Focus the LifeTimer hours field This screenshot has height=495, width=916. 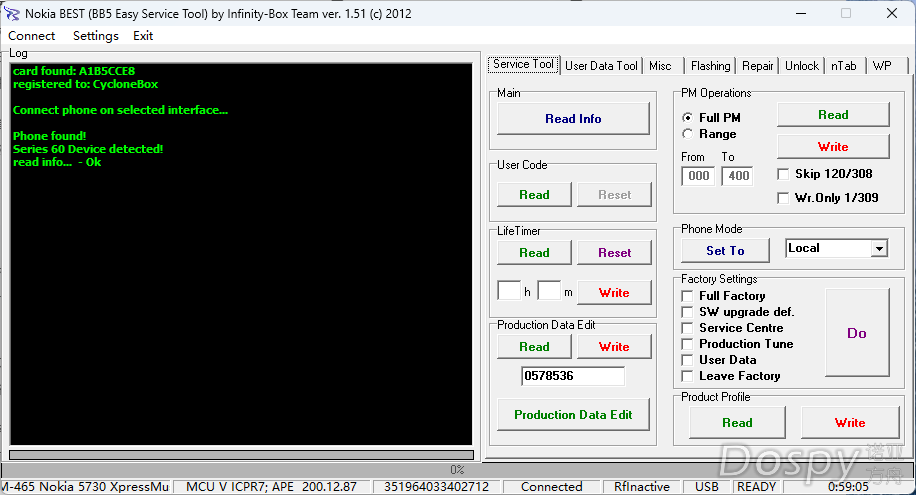509,290
